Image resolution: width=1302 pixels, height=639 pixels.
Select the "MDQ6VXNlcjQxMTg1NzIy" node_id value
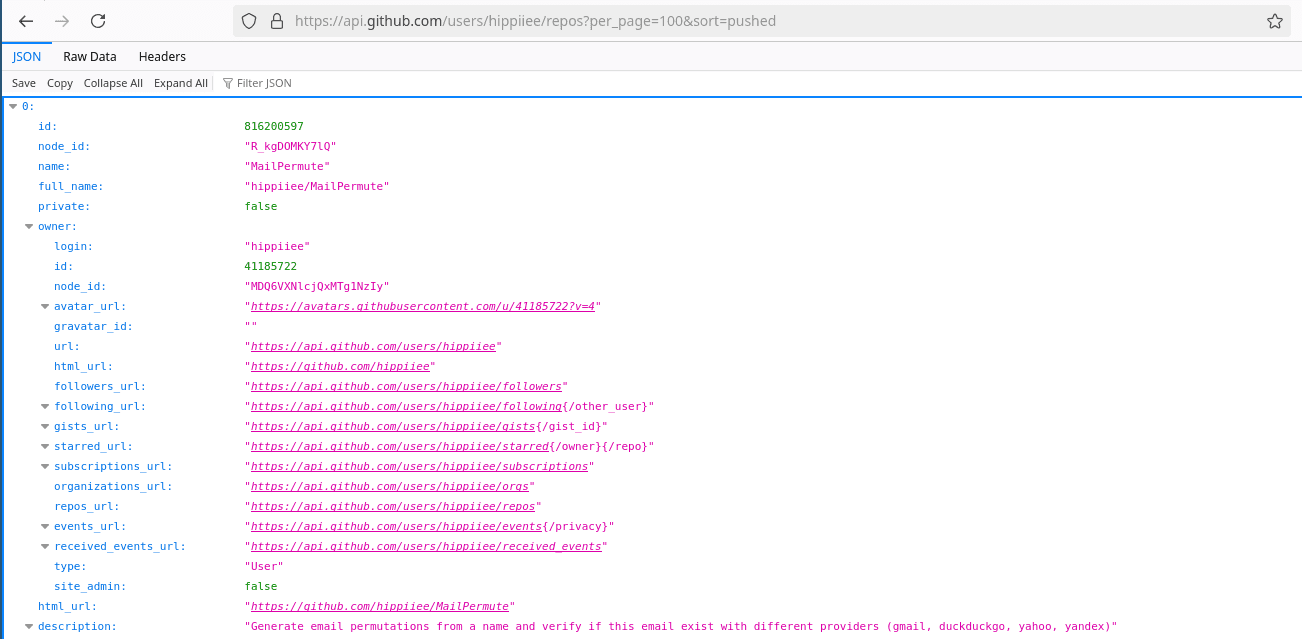316,286
